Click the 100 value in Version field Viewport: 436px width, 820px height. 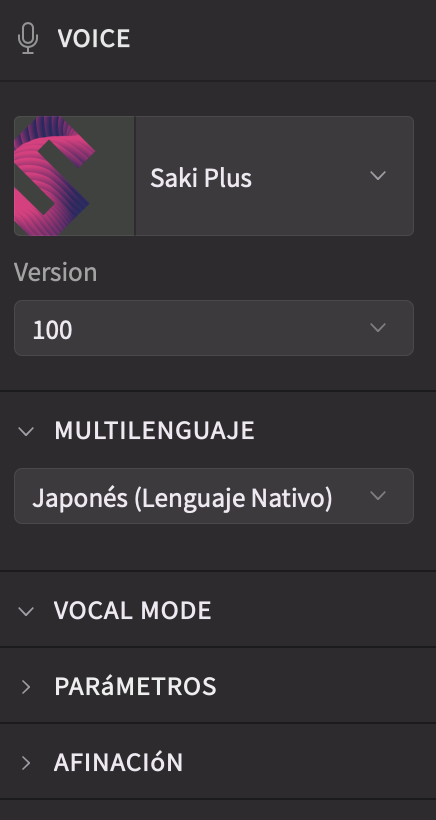coord(52,330)
